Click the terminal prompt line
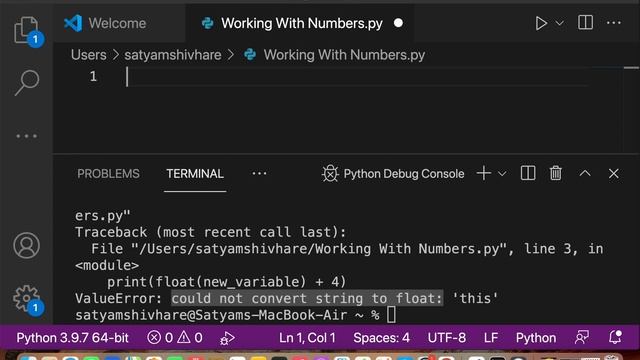 pos(236,315)
